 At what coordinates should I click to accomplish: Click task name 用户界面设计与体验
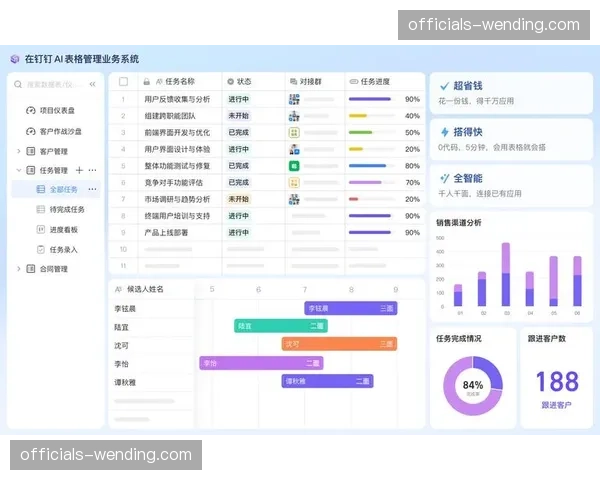click(177, 149)
